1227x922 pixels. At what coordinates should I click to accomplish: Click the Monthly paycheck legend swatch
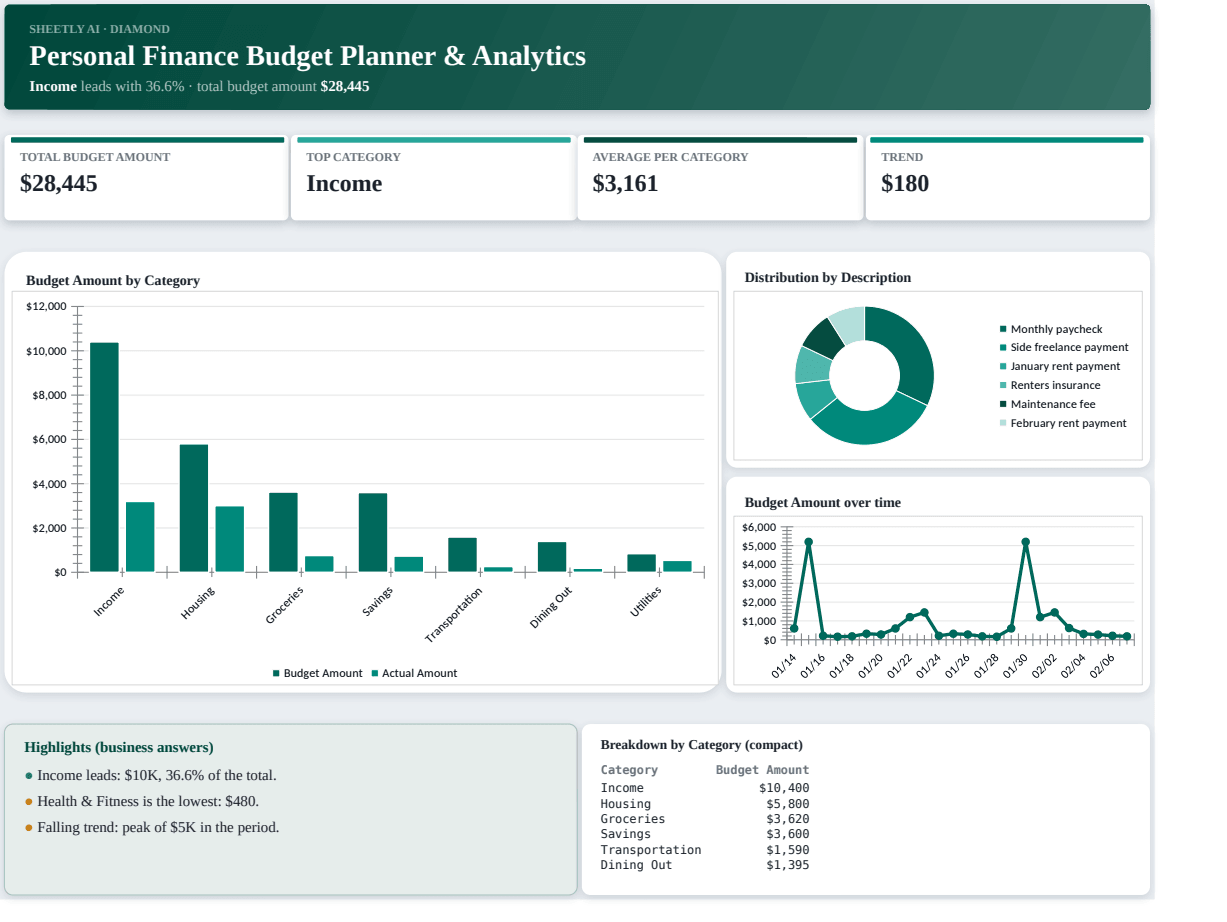(x=1003, y=329)
